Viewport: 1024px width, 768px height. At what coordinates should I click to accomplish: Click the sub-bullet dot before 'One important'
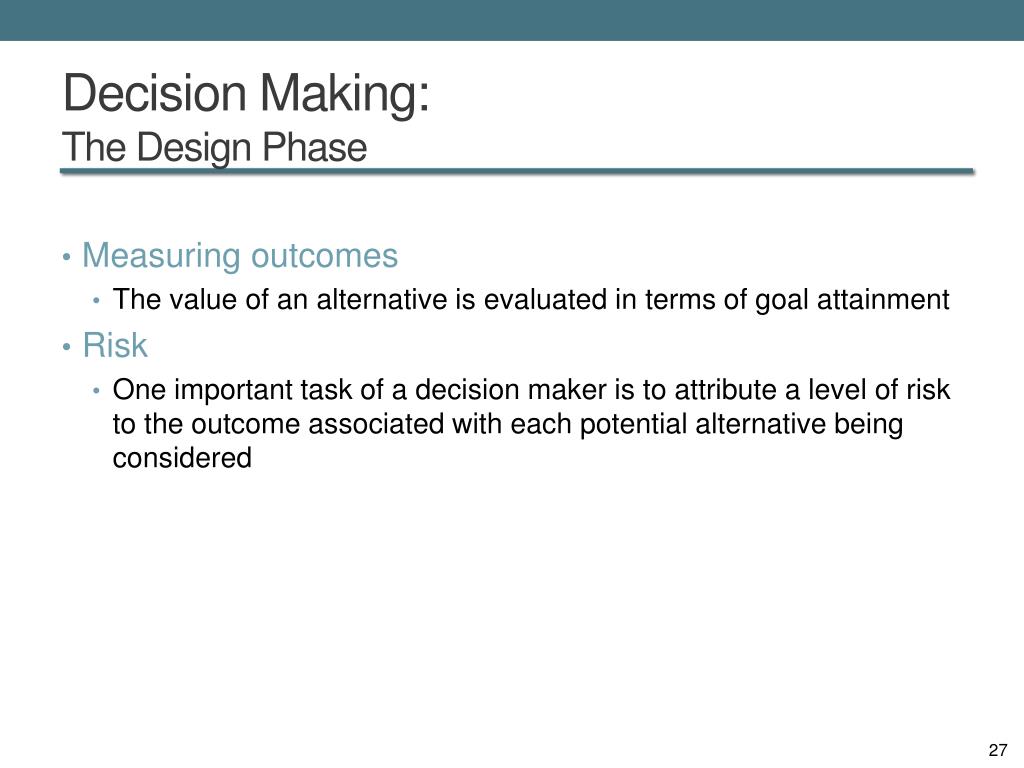pyautogui.click(x=97, y=391)
